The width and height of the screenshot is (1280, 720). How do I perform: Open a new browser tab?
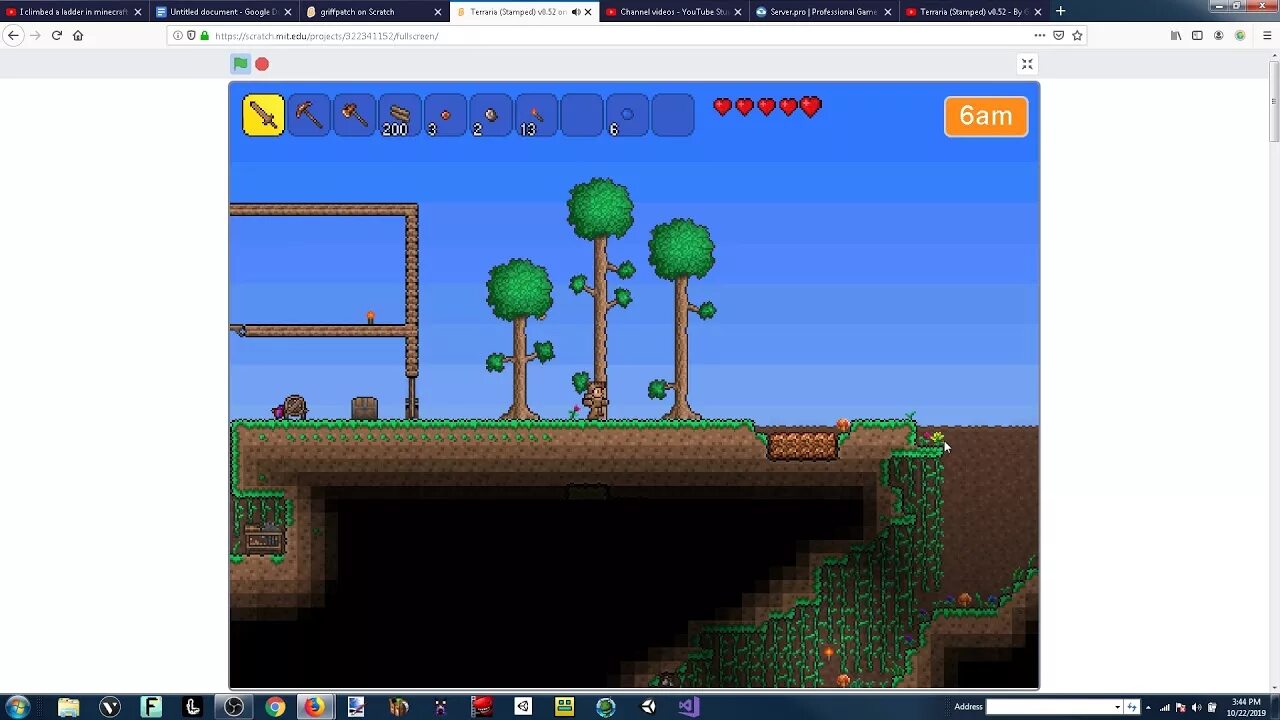click(1061, 11)
